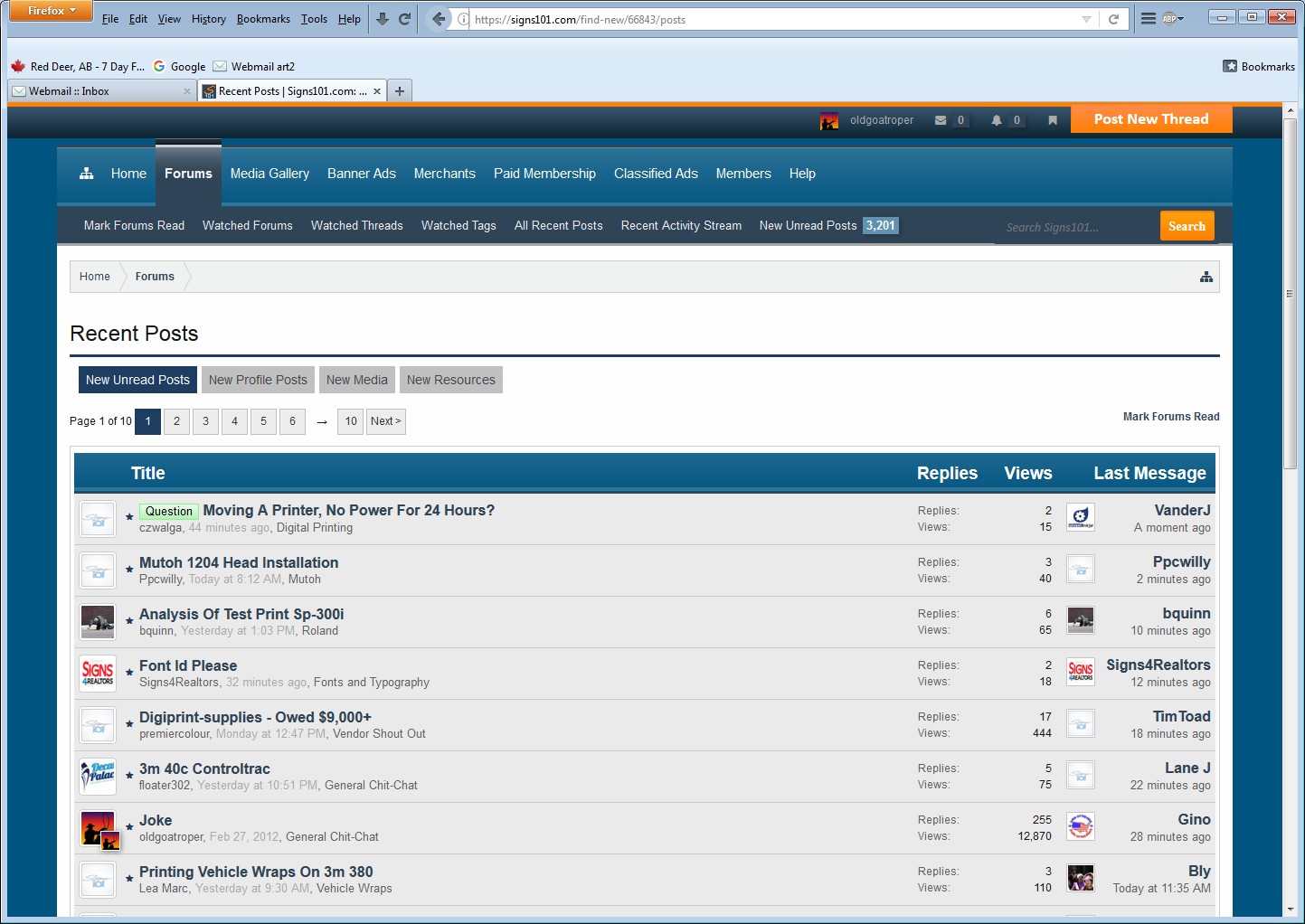Open the Webmail art2 bookmark
This screenshot has width=1305, height=924.
(x=254, y=67)
